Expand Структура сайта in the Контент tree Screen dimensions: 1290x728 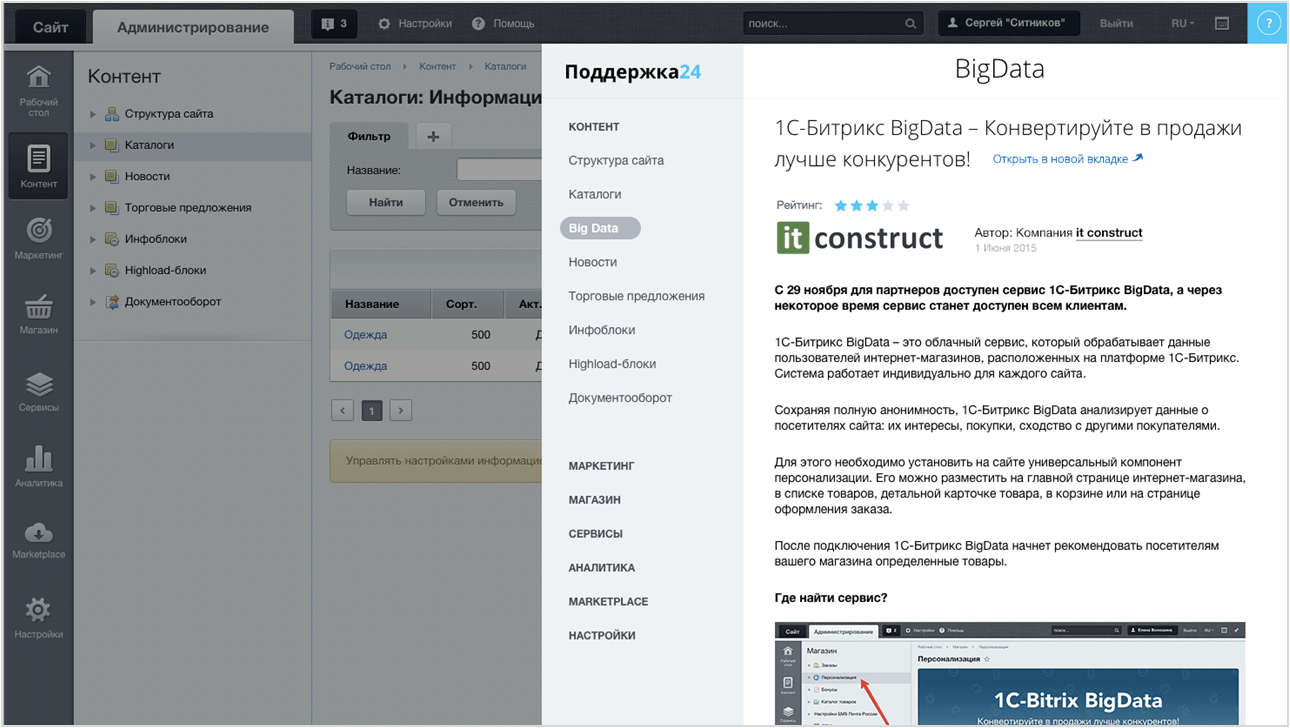93,114
